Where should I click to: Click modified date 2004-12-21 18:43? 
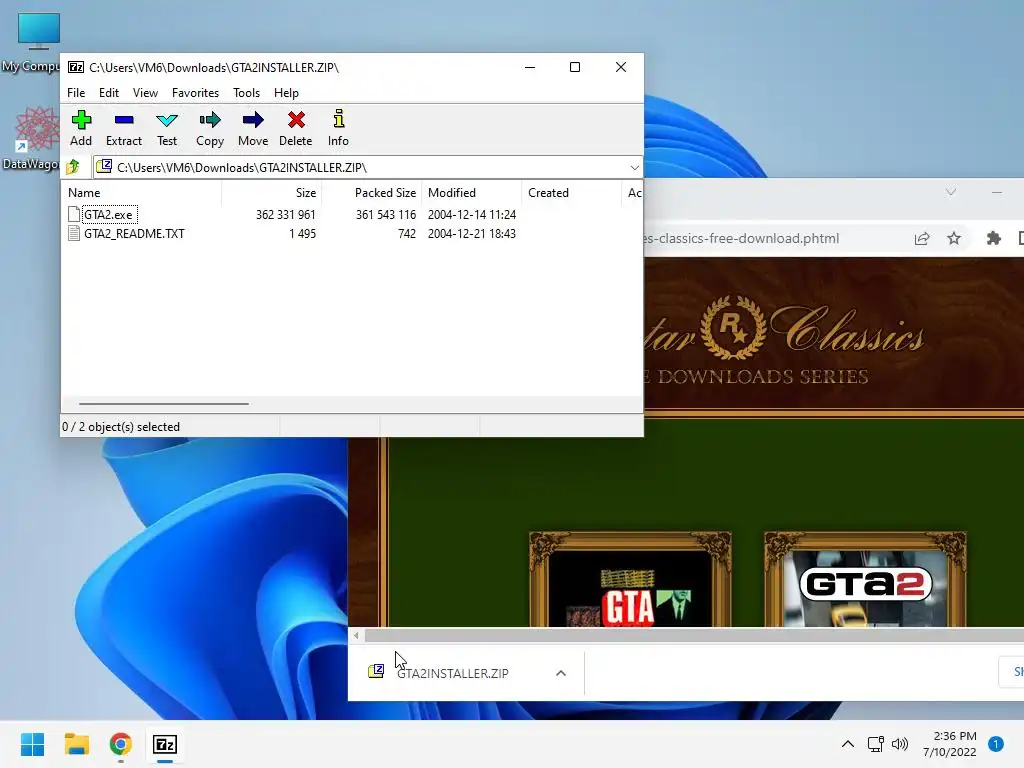[472, 234]
